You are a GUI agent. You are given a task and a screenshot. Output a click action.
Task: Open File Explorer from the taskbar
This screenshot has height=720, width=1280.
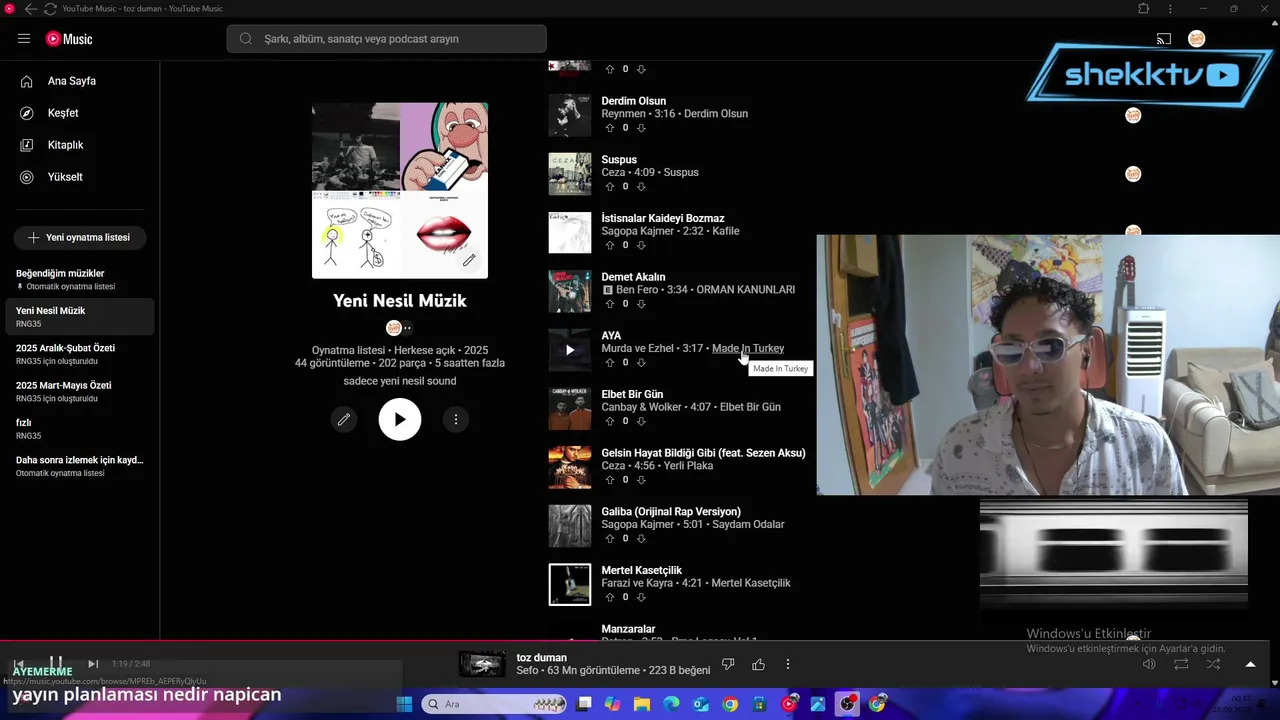[x=642, y=704]
